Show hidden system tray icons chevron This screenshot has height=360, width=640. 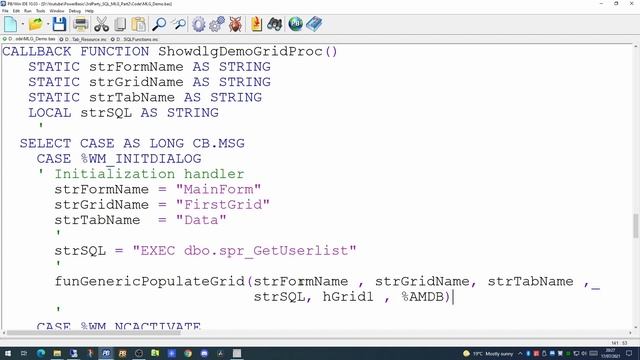pyautogui.click(x=520, y=353)
